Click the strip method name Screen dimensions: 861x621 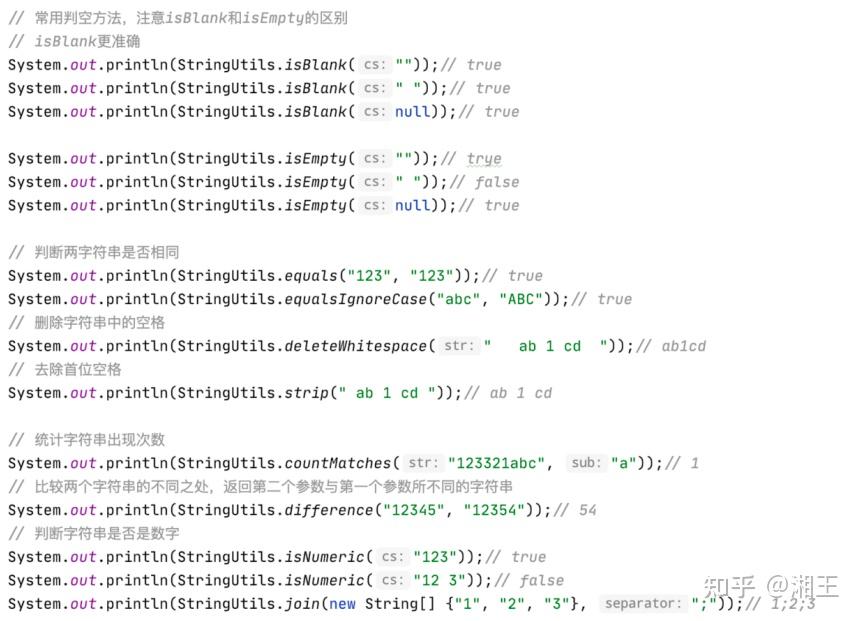tap(306, 393)
